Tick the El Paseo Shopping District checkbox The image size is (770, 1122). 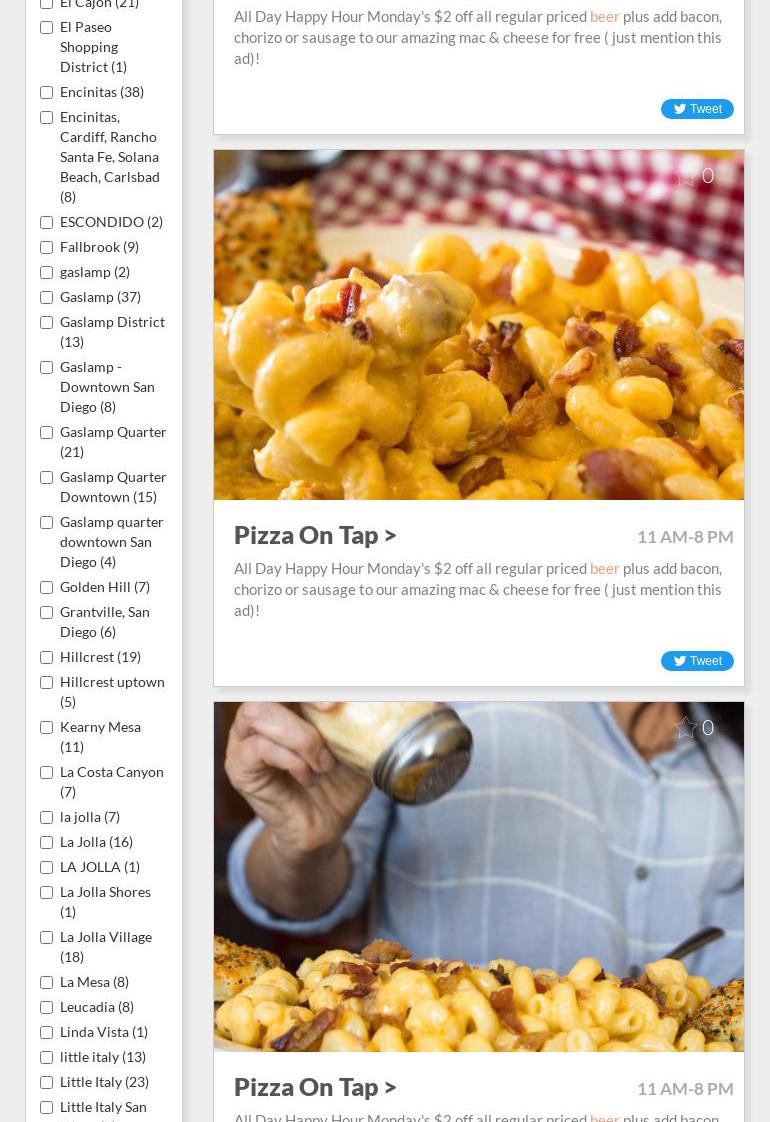(47, 28)
